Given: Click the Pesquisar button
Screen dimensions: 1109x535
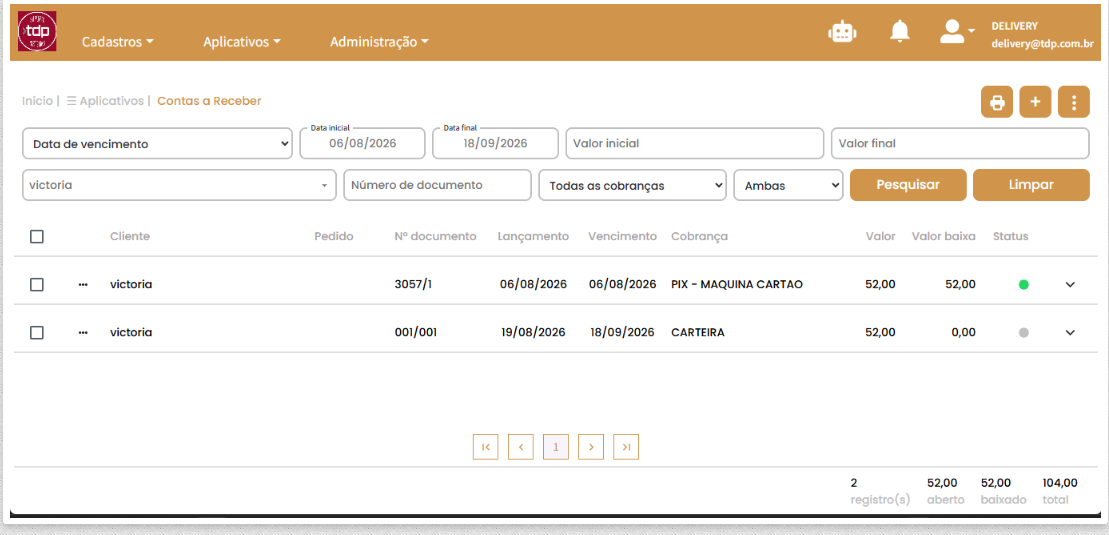Looking at the screenshot, I should [908, 185].
